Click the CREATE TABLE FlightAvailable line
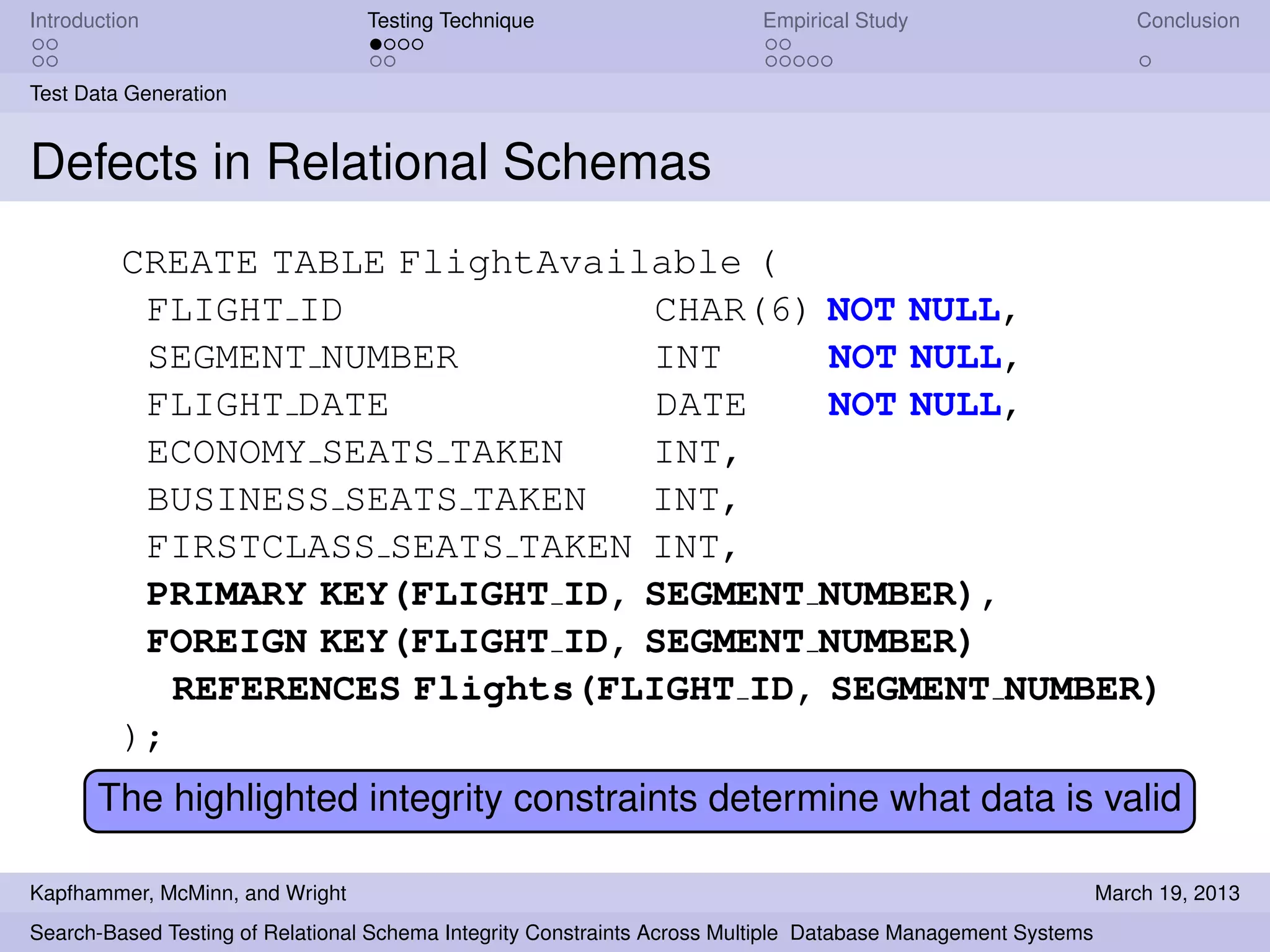This screenshot has width=1270, height=952. coord(449,263)
